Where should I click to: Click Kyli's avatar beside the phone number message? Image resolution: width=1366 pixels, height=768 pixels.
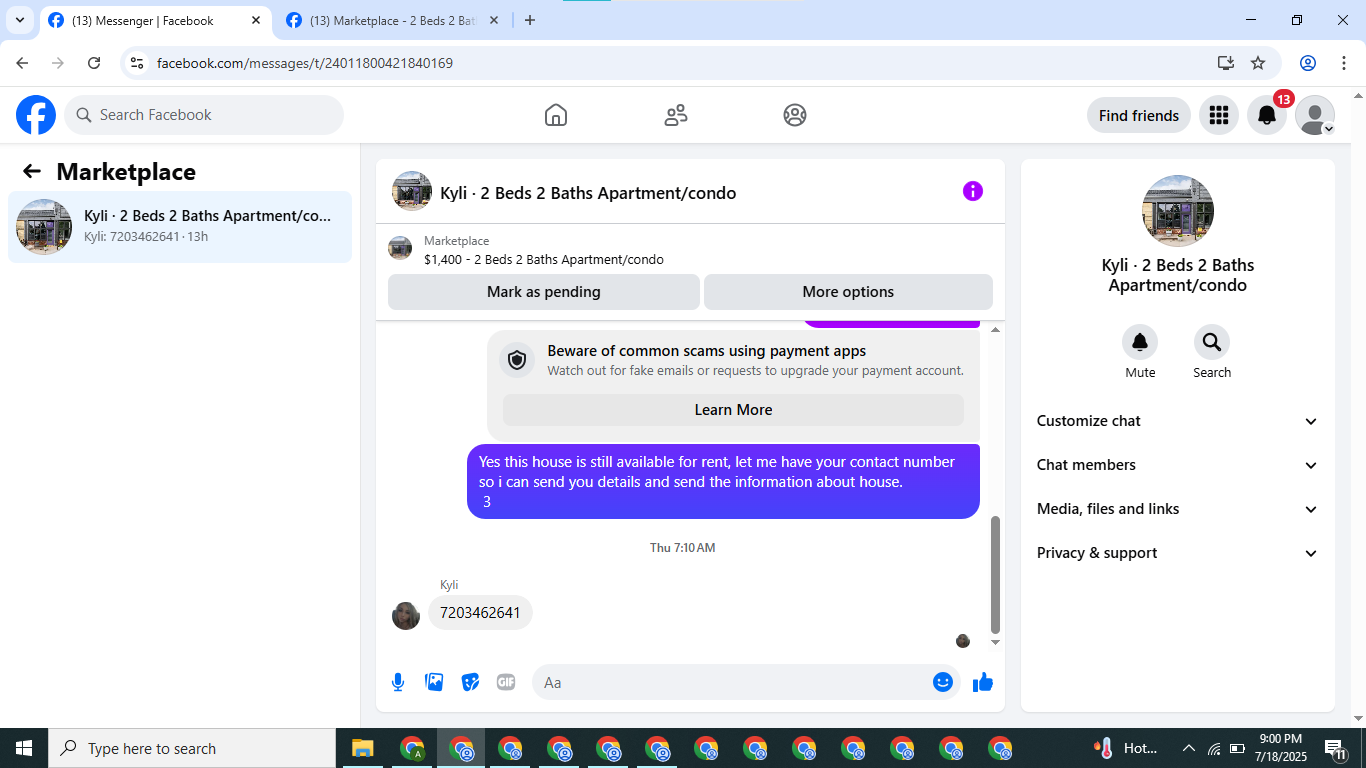click(x=406, y=615)
